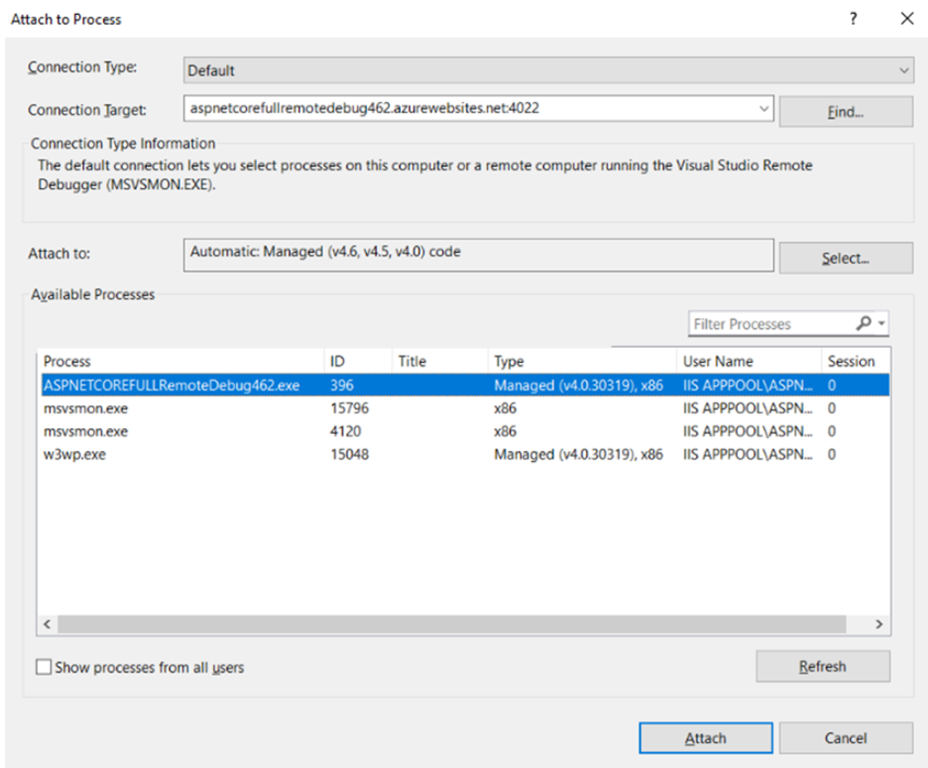The image size is (928, 768).
Task: Select the w3wp.exe process row
Action: coord(465,454)
